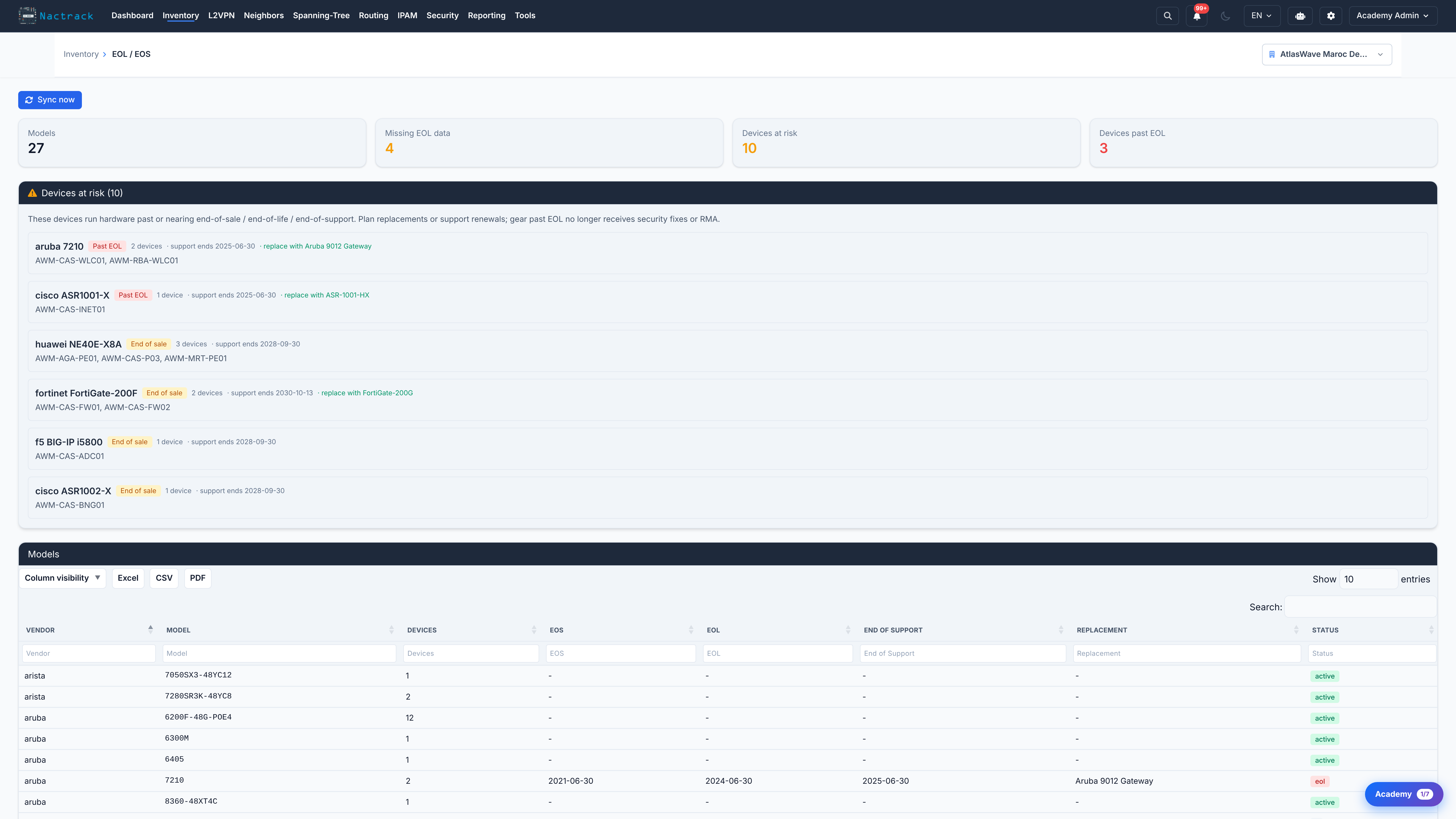
Task: Click the Inventory breadcrumb link
Action: tap(81, 54)
